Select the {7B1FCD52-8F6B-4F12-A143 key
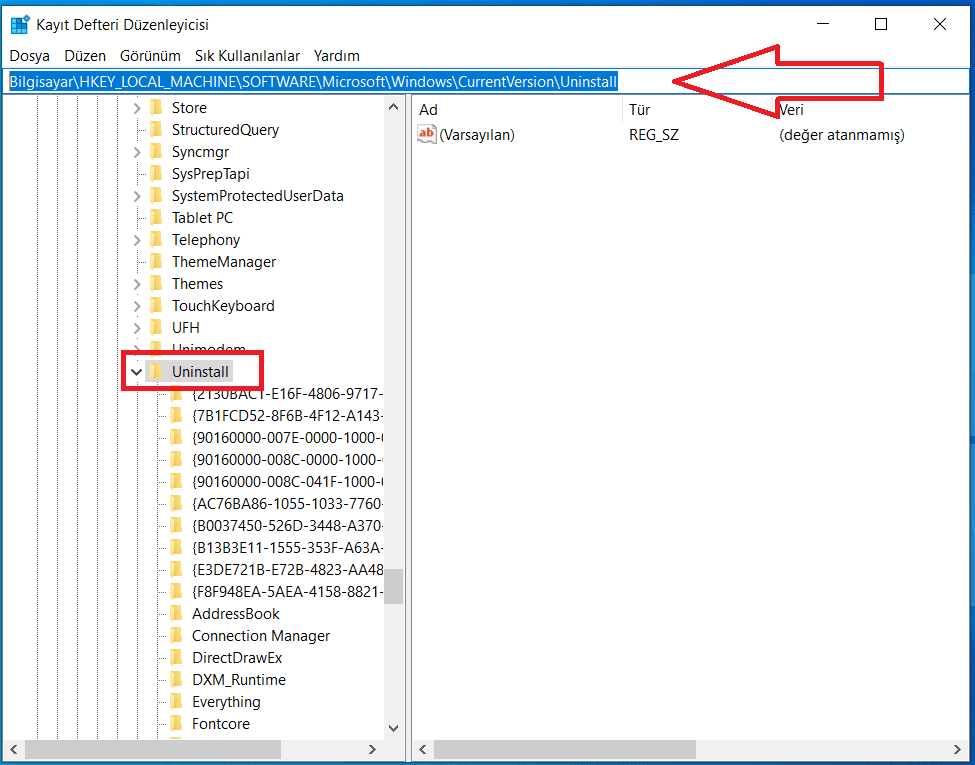 click(x=287, y=416)
